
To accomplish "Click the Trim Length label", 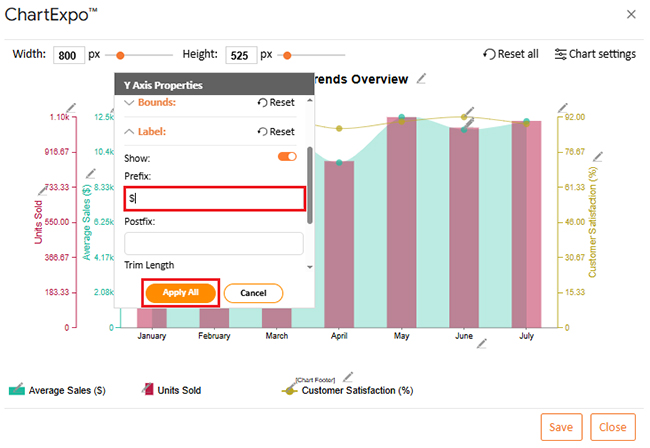I will point(149,265).
